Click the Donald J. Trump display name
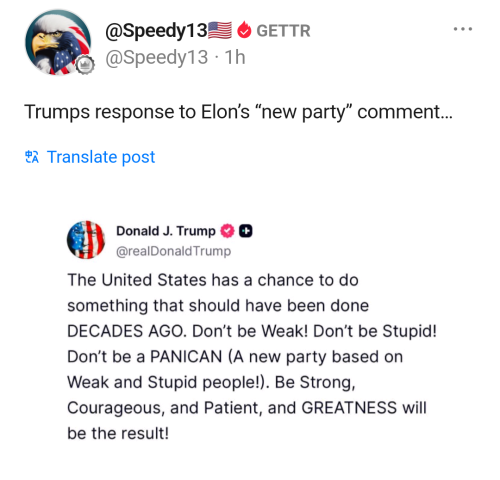 166,231
